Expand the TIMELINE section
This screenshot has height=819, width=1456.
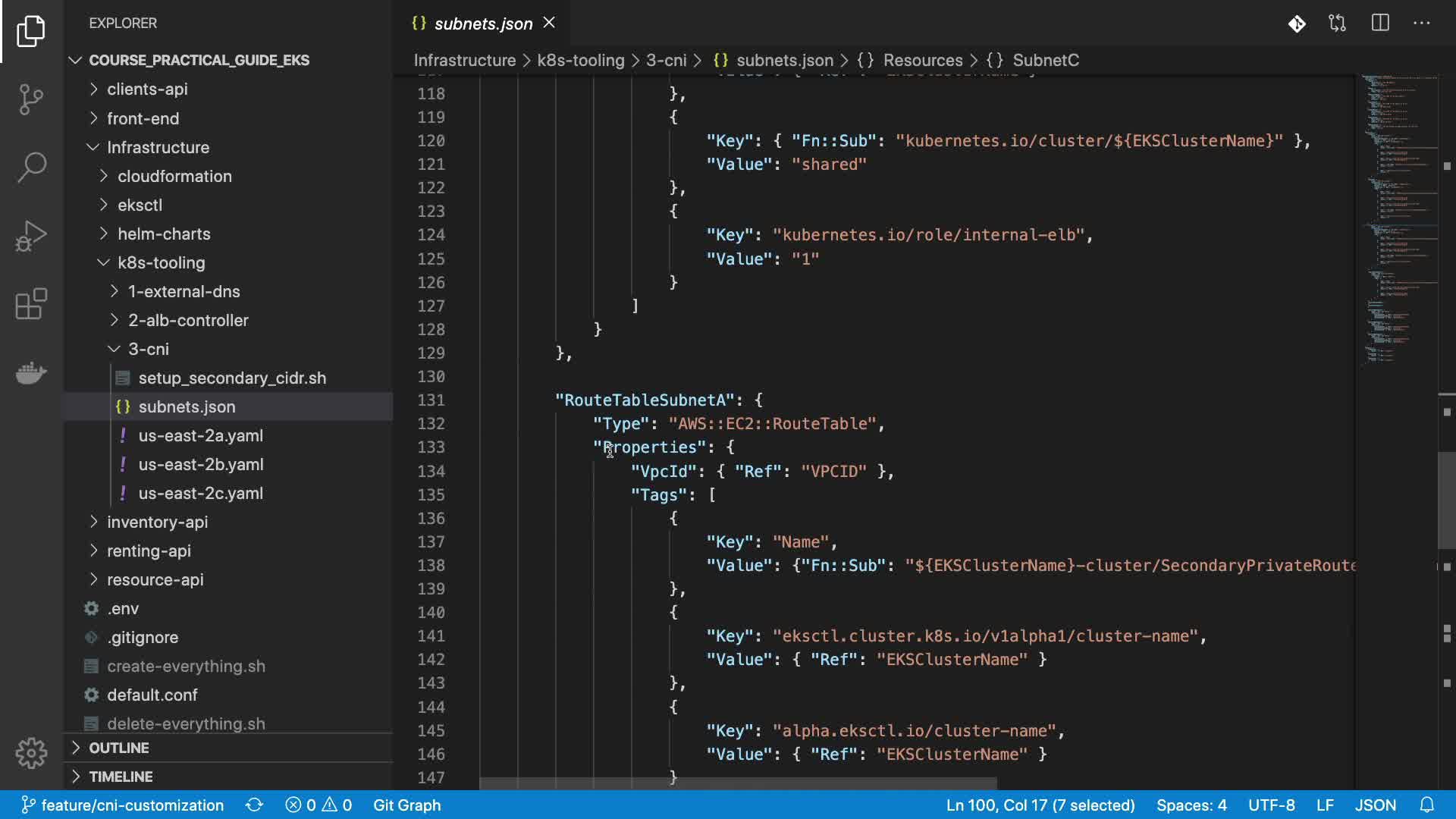121,777
